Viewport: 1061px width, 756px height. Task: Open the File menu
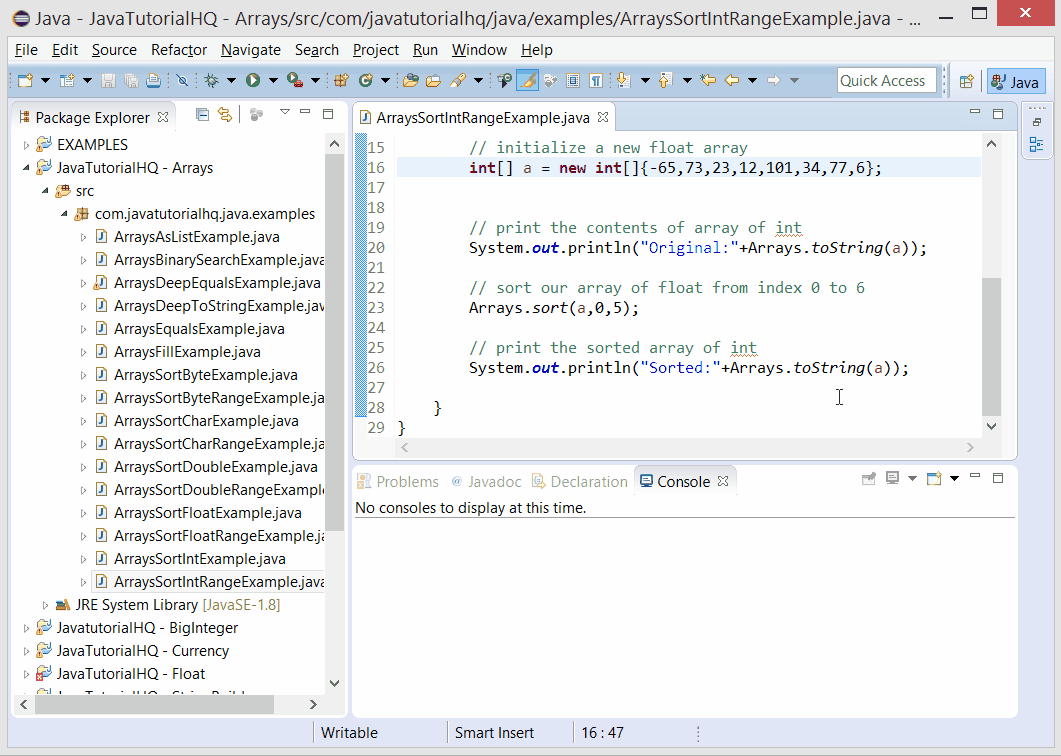(26, 50)
